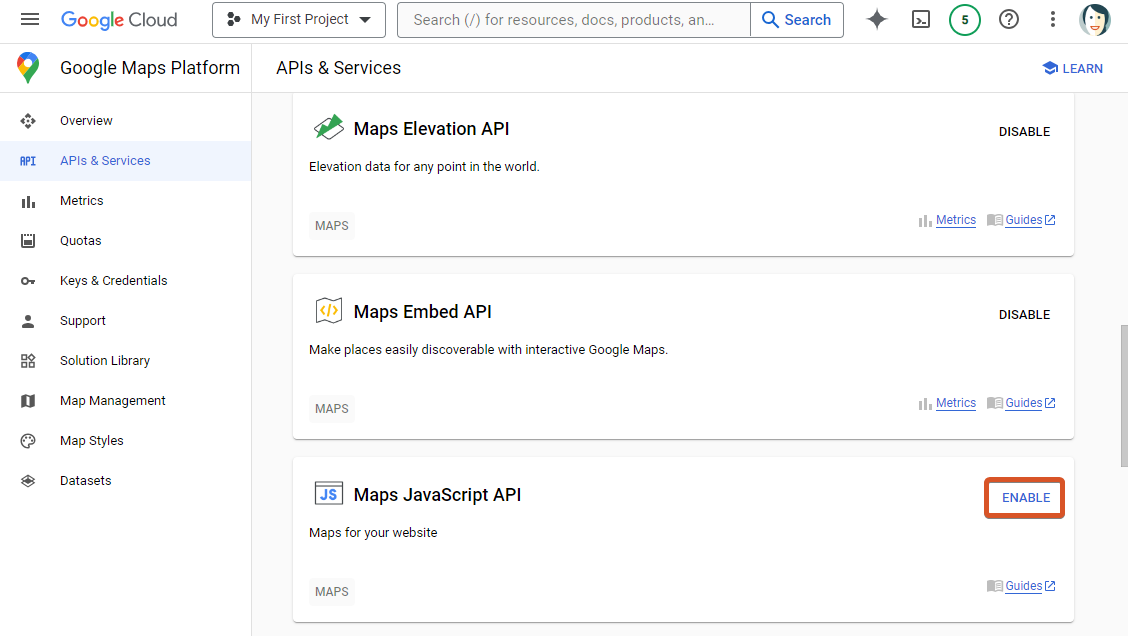Open Guides link for Maps Embed API

(1022, 403)
